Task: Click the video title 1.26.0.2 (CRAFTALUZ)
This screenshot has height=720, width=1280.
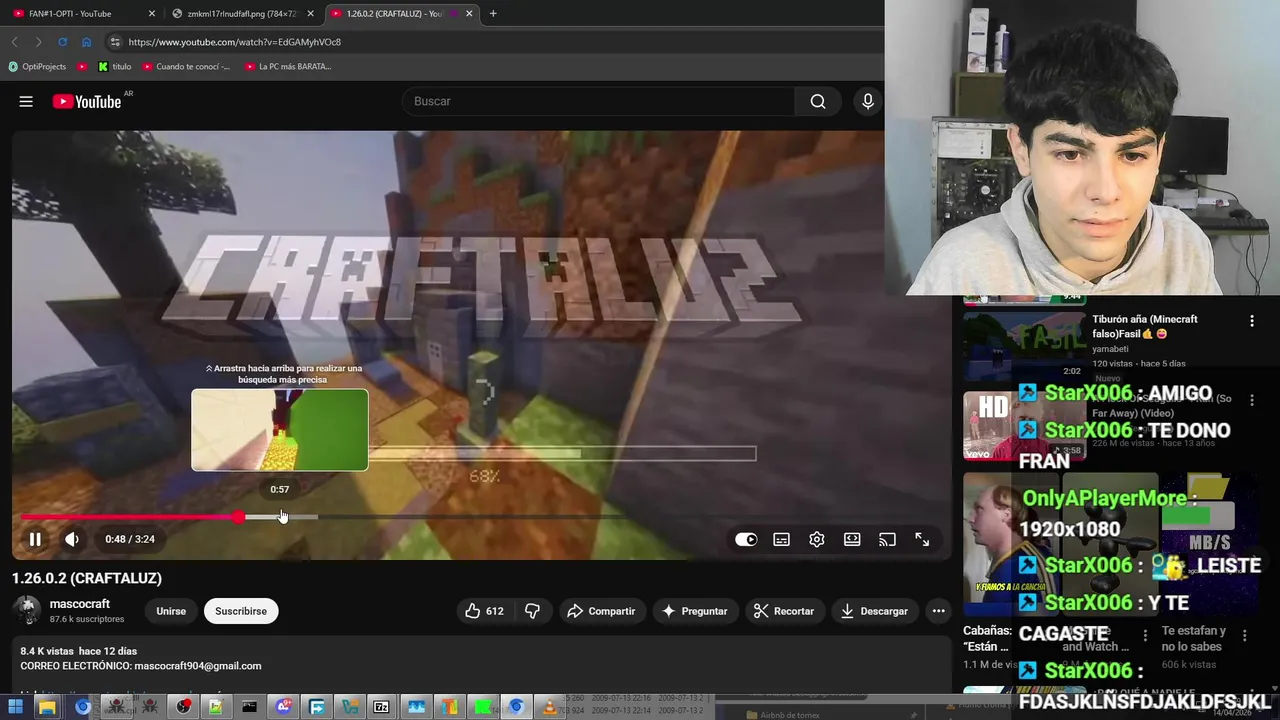Action: point(87,578)
